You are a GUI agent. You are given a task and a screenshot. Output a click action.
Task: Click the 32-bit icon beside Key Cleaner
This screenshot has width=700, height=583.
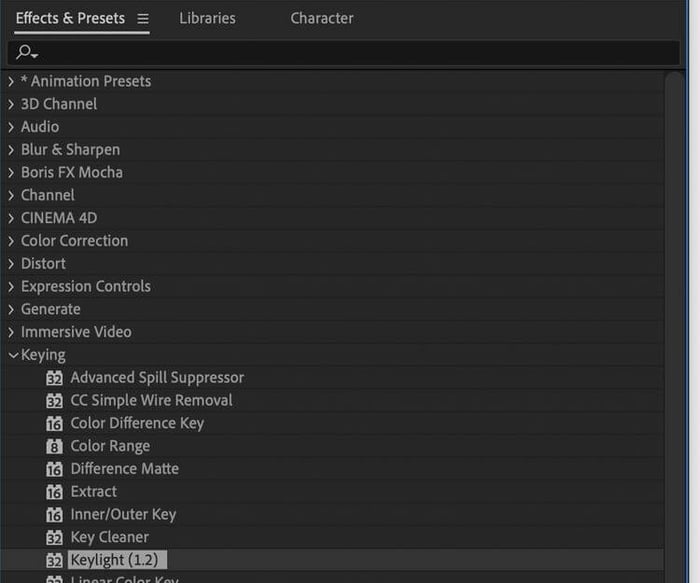click(x=54, y=537)
